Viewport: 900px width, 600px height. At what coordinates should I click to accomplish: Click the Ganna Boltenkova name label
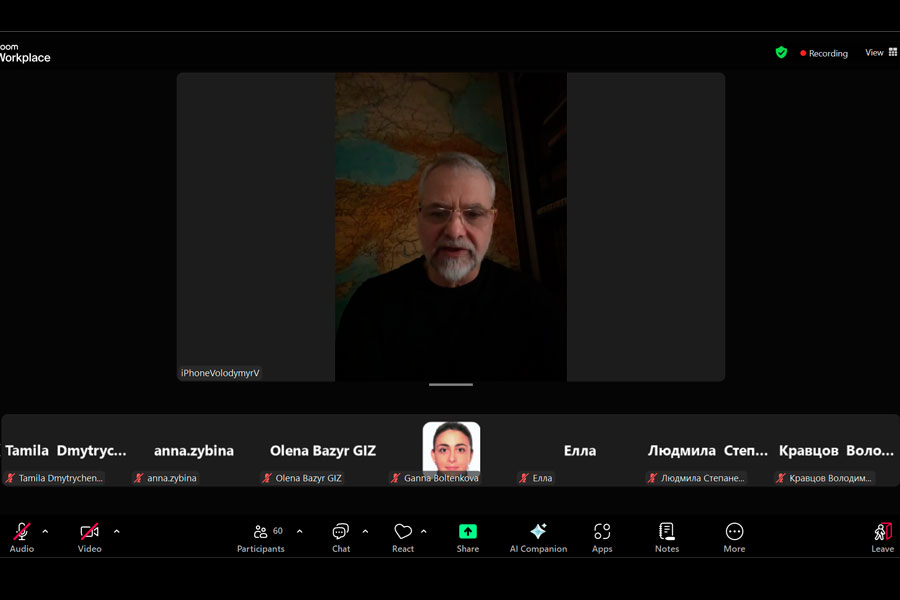[441, 478]
